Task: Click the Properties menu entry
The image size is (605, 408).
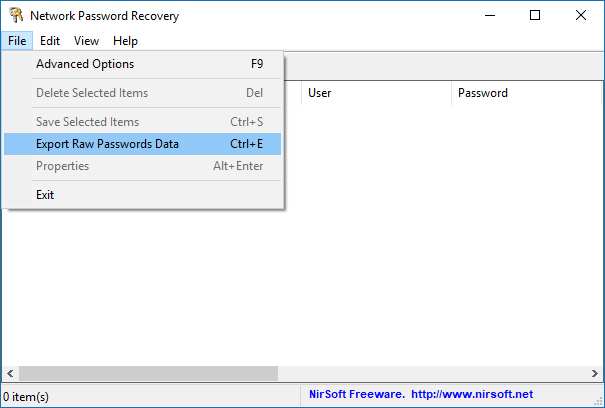Action: pyautogui.click(x=142, y=166)
